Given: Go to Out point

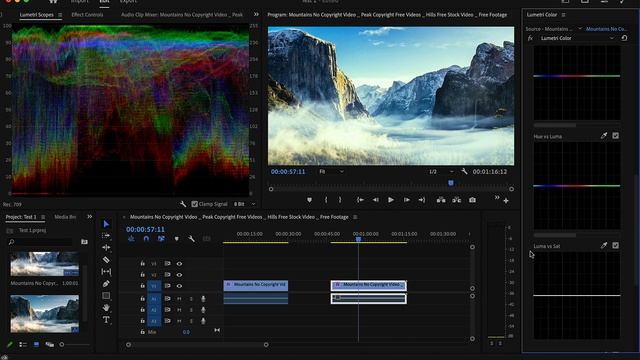Looking at the screenshot, I should pos(422,200).
